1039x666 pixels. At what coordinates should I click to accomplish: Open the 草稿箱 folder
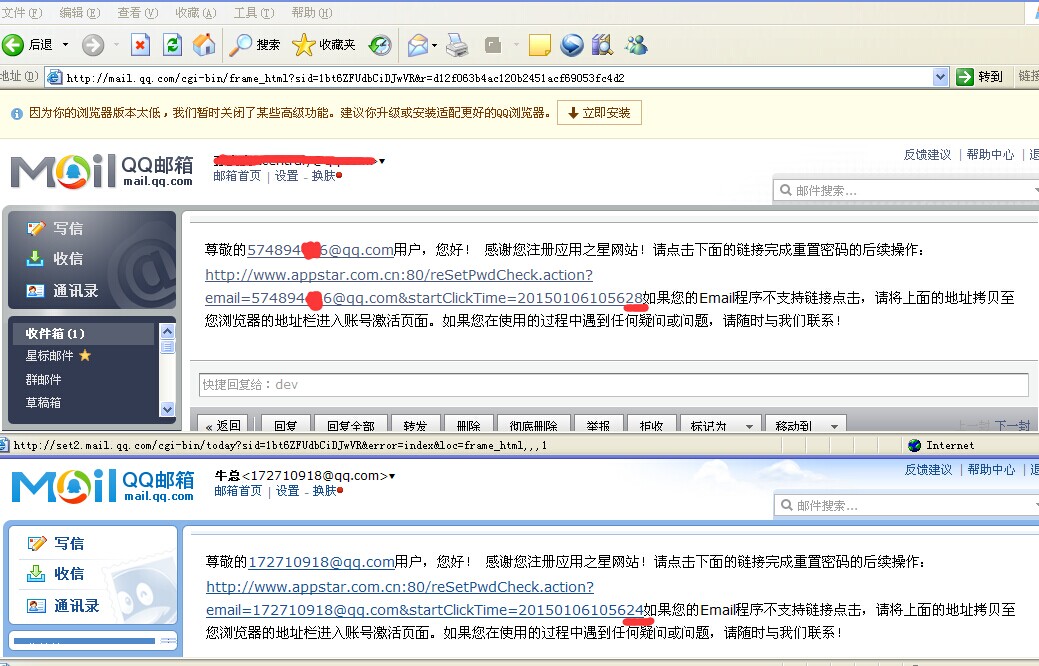(x=44, y=402)
